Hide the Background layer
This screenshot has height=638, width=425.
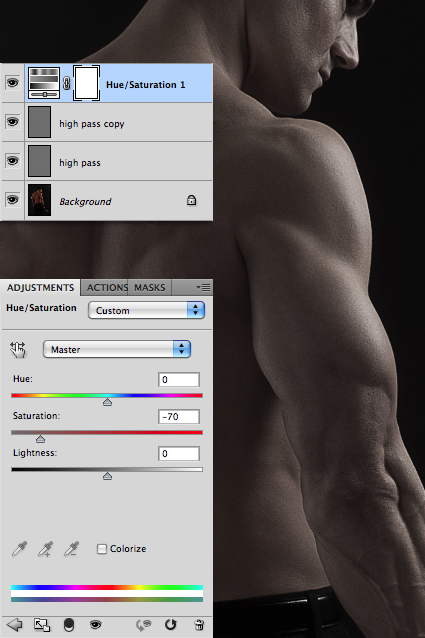tap(13, 200)
